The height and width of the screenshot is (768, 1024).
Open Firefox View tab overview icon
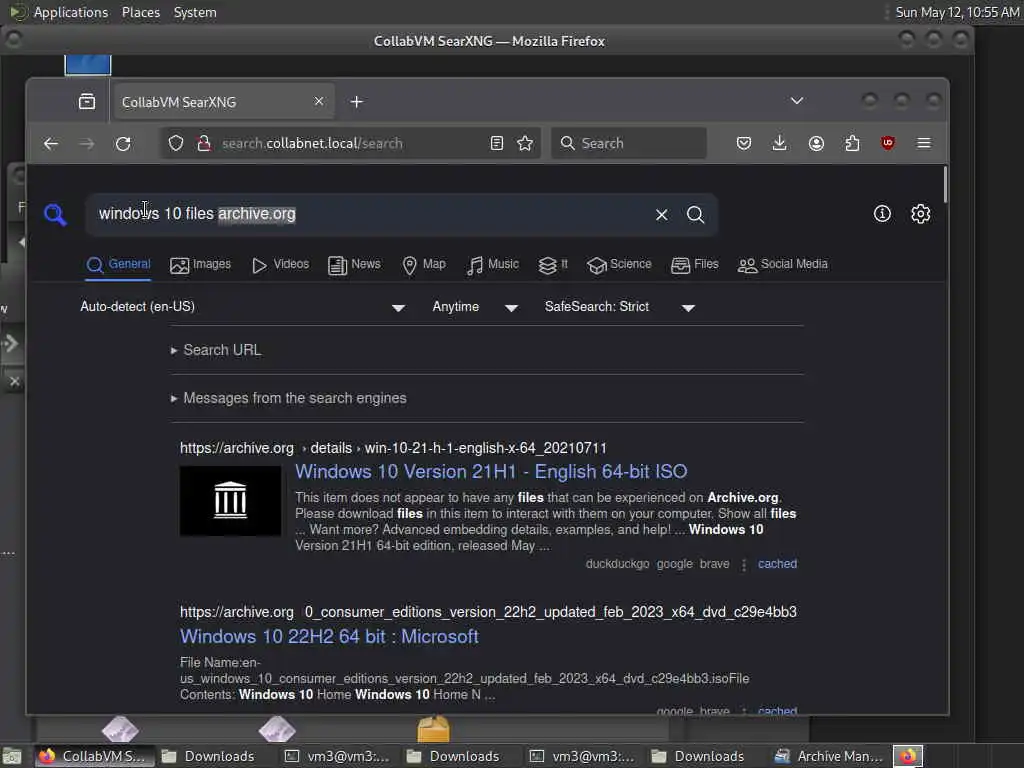(87, 101)
